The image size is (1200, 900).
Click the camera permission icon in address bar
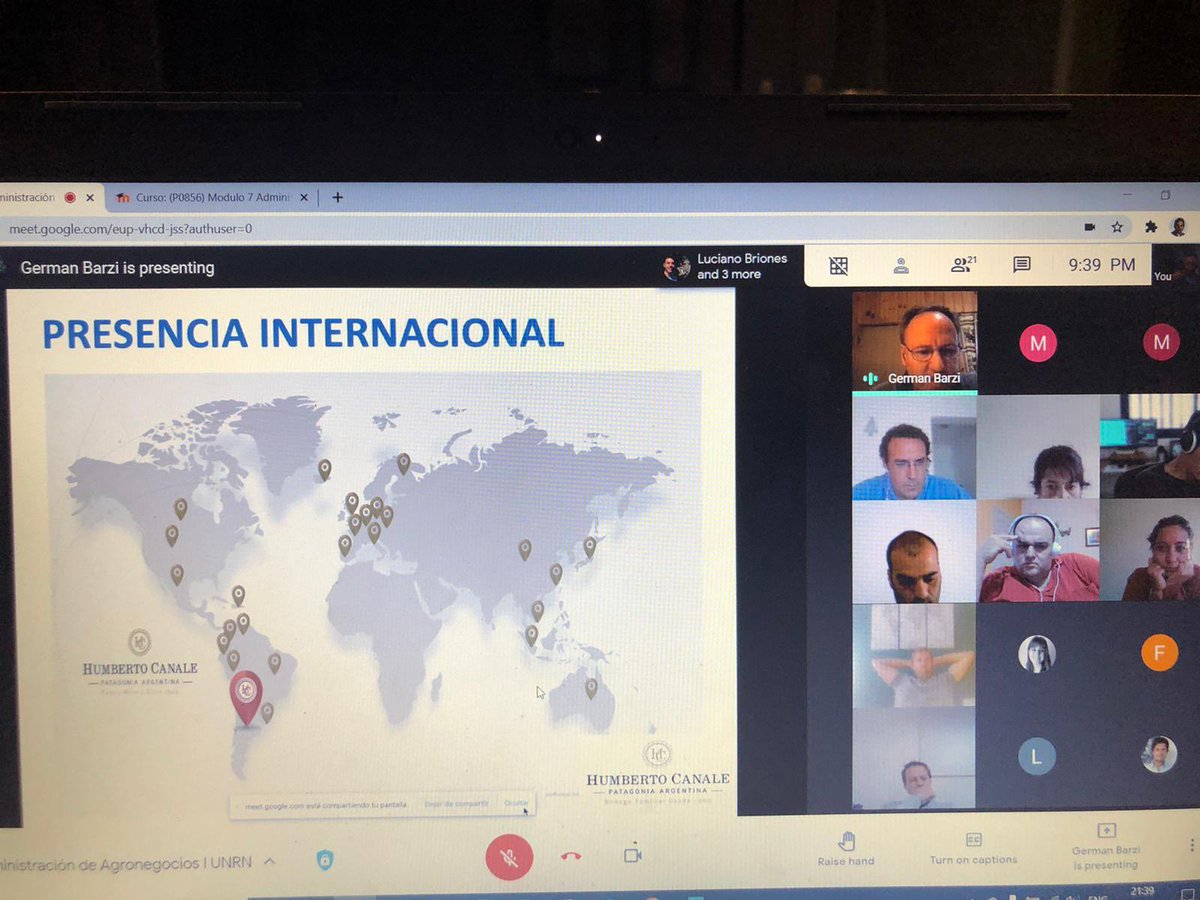tap(1089, 227)
